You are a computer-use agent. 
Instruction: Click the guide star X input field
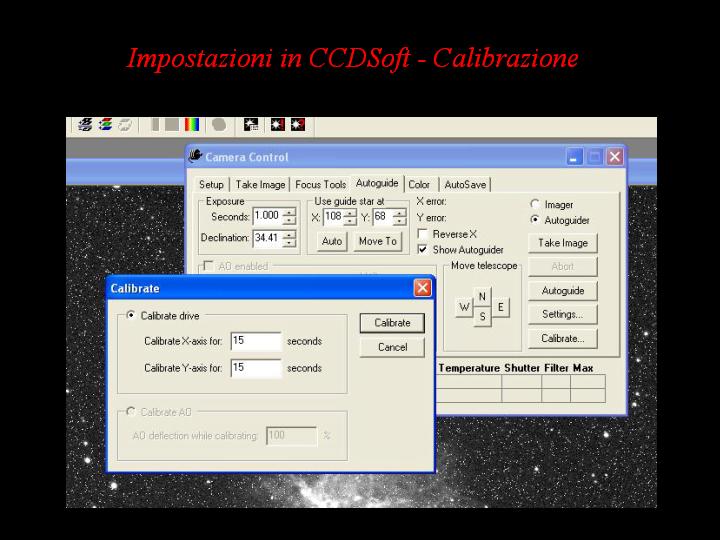coord(333,217)
